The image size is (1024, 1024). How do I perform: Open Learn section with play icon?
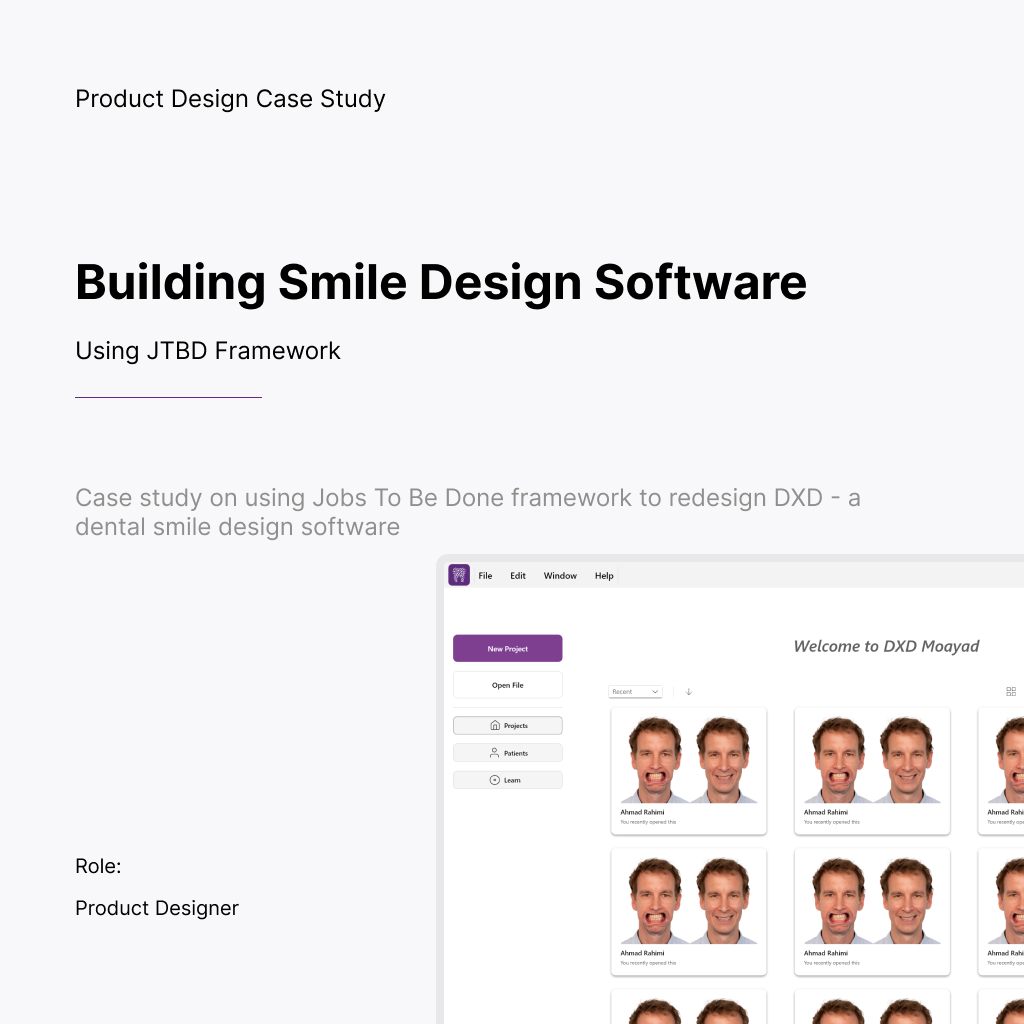pos(508,780)
